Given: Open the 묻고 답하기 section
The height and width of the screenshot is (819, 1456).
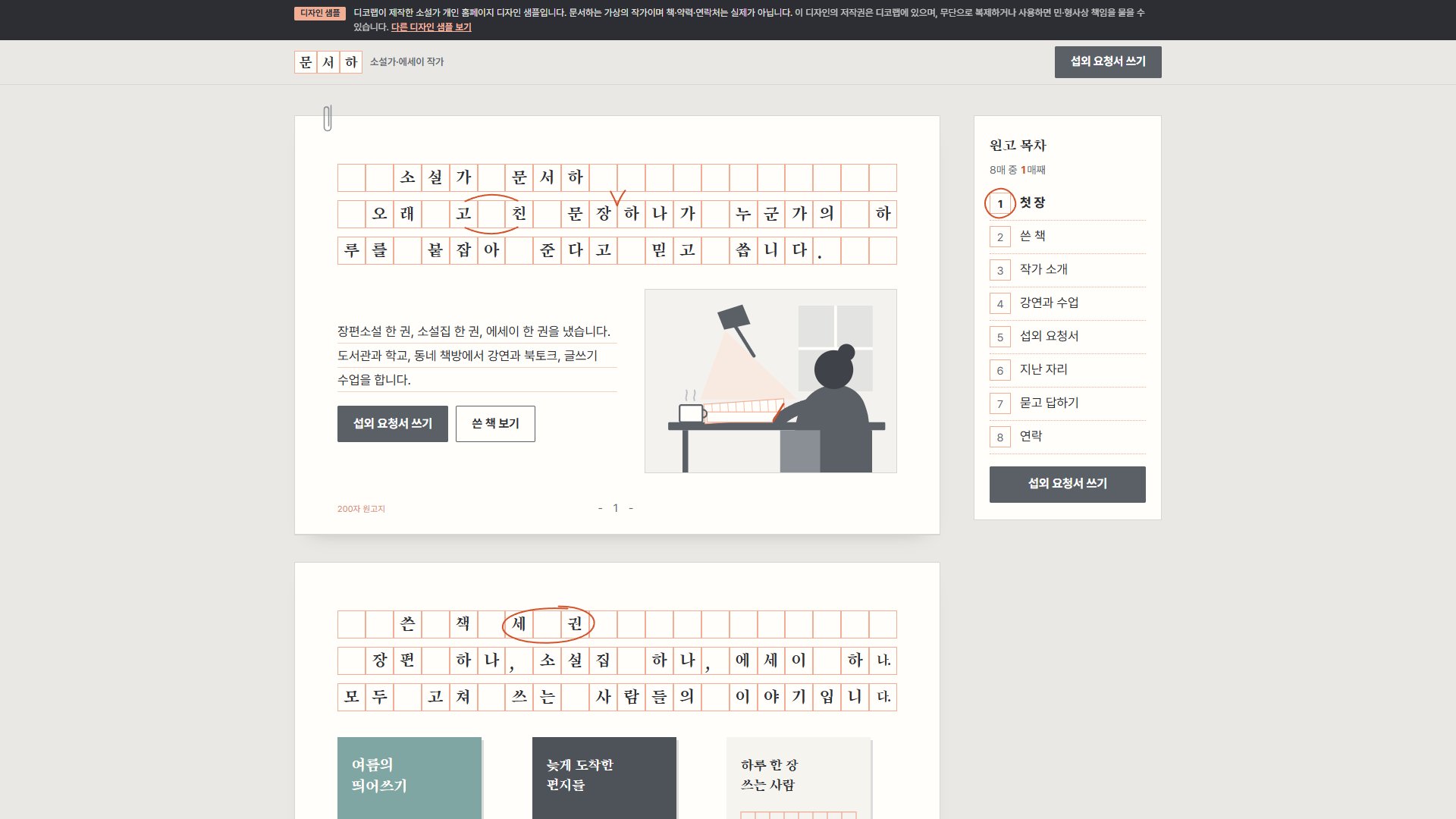Looking at the screenshot, I should coord(1068,403).
